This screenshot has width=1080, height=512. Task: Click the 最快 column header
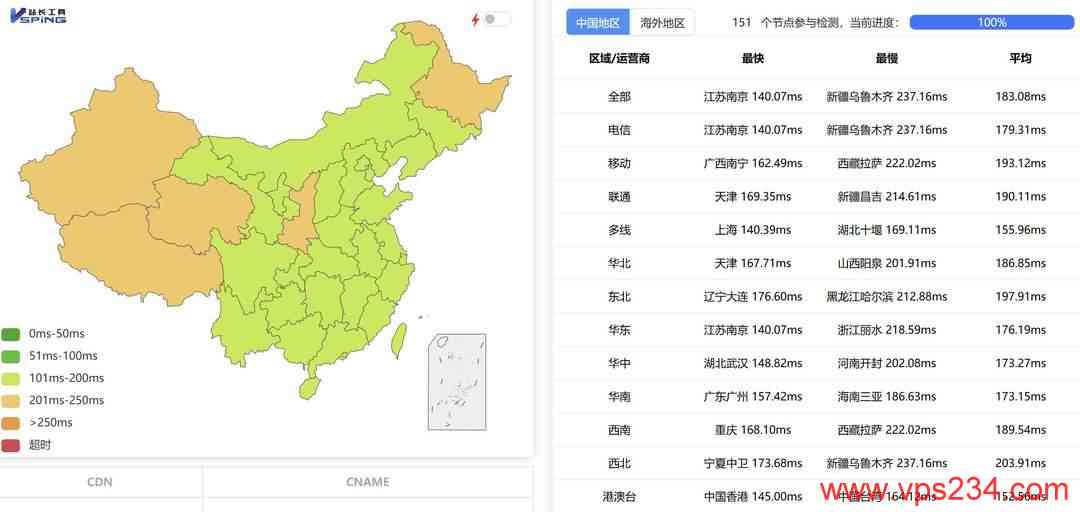point(753,59)
